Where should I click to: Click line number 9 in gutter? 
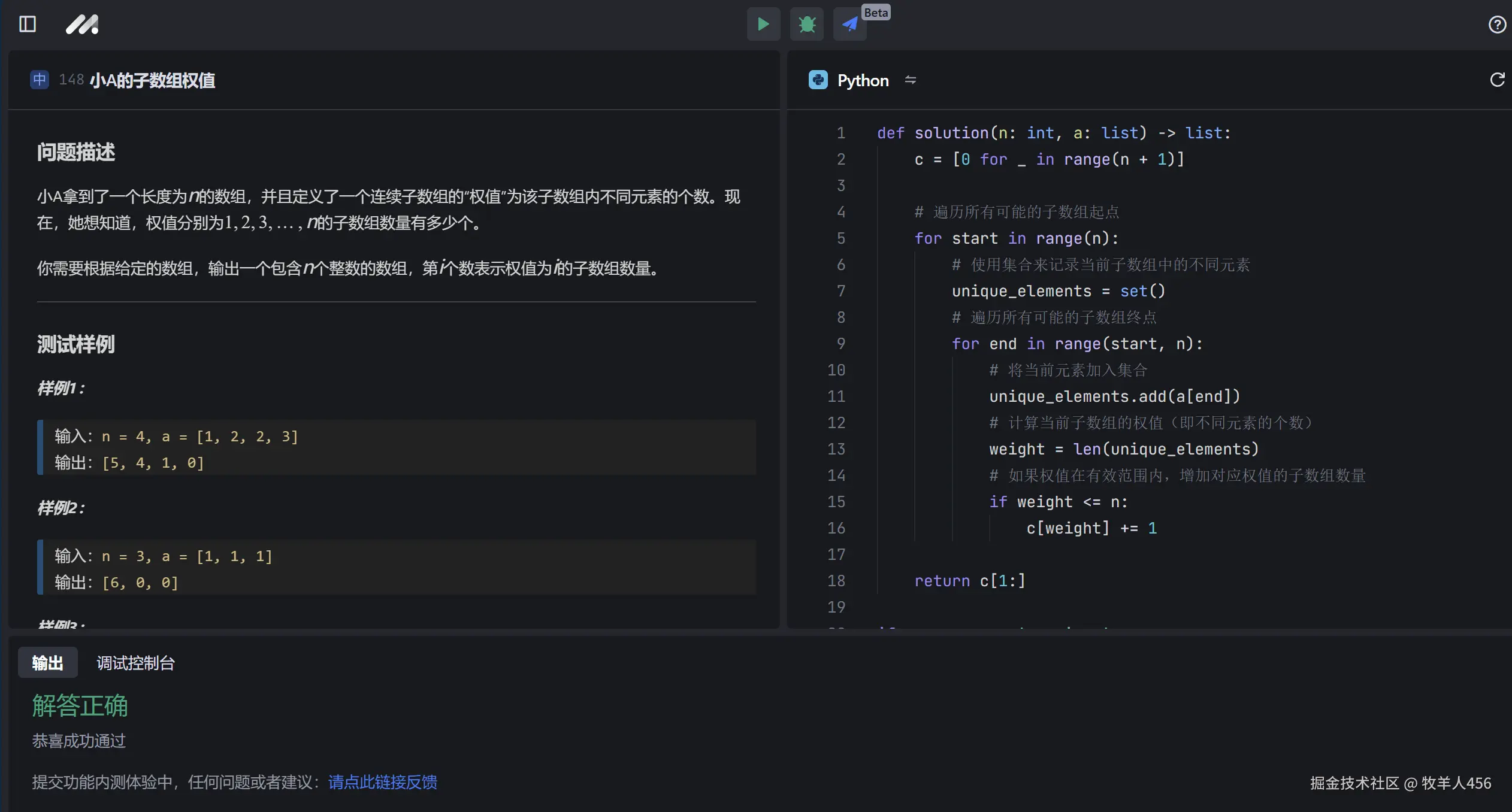pyautogui.click(x=840, y=344)
